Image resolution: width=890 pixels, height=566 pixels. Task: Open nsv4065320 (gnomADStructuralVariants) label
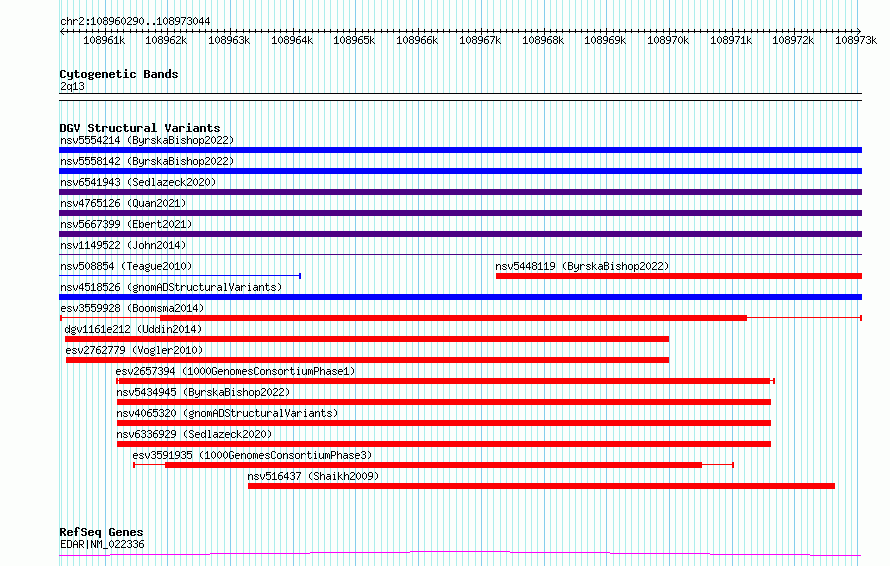(227, 413)
